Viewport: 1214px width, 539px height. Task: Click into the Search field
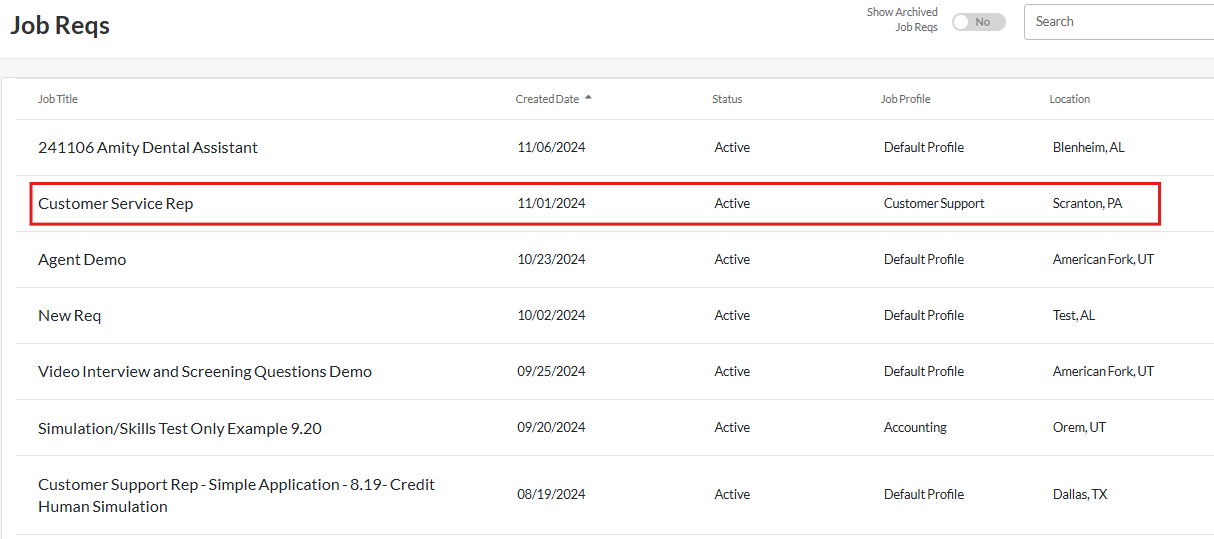(1120, 22)
